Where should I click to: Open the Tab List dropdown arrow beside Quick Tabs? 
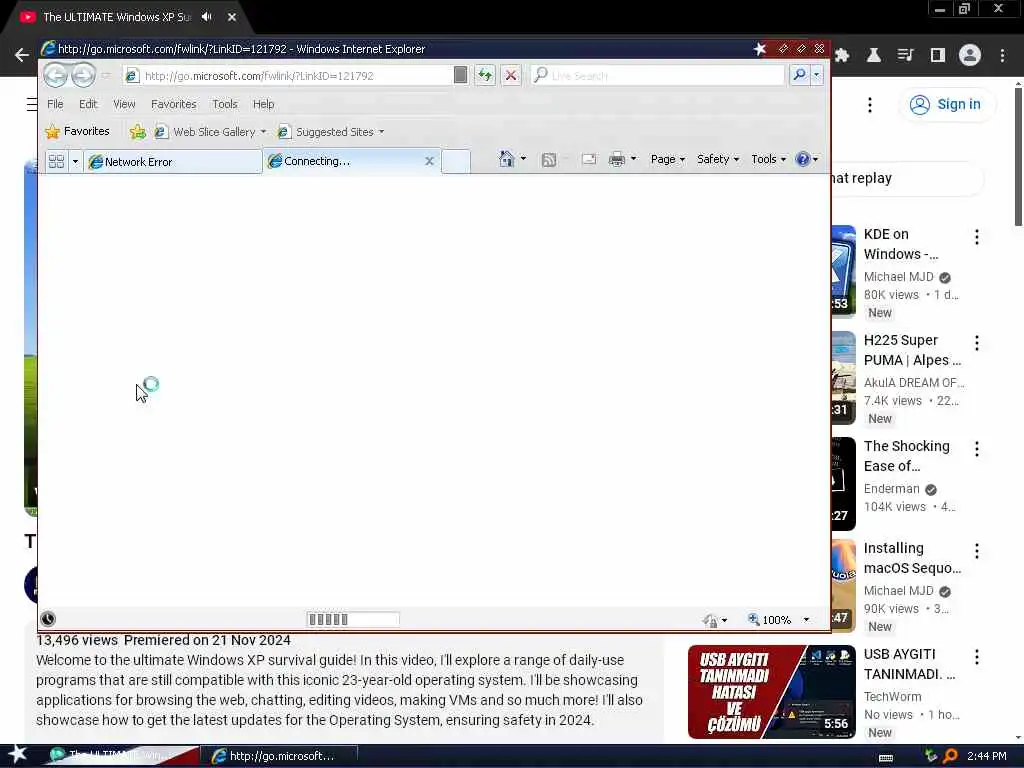75,161
